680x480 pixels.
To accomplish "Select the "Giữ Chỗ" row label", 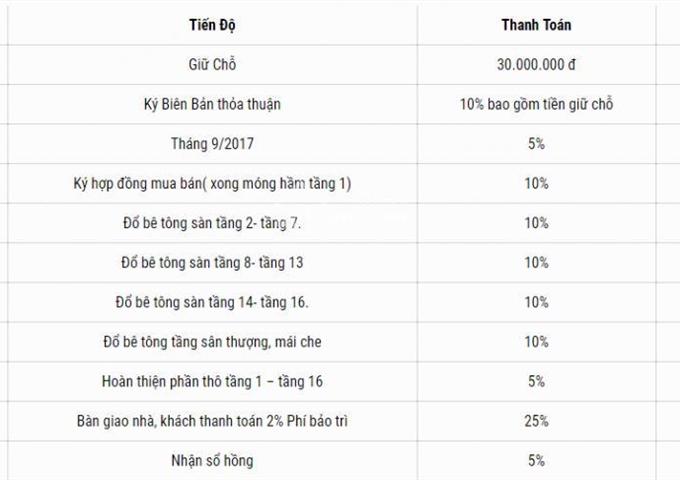I will point(211,65).
